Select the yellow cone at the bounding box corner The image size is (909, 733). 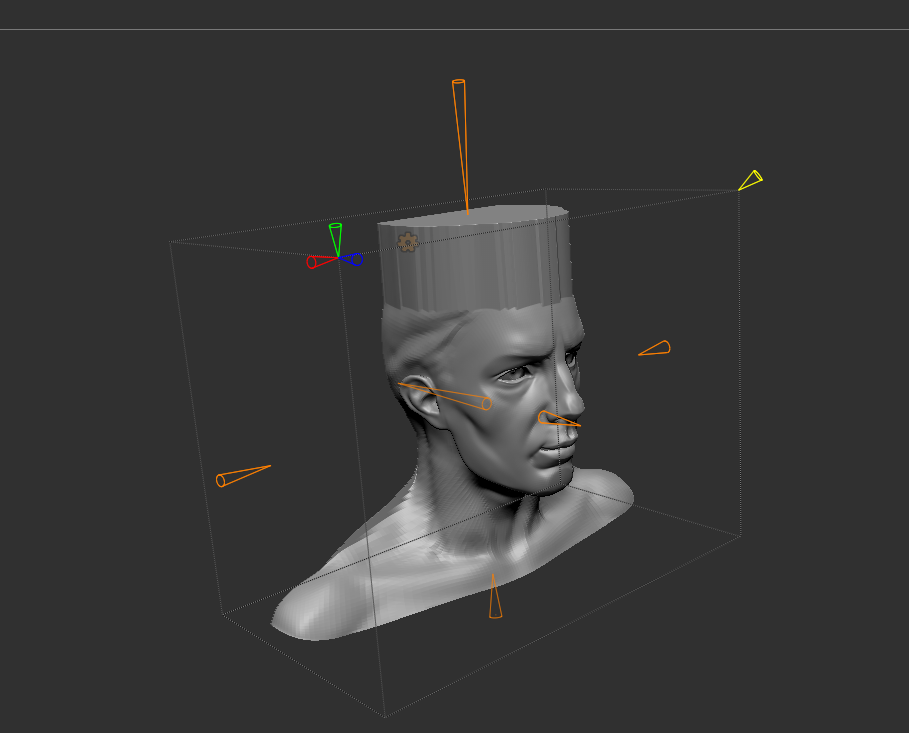coord(751,180)
